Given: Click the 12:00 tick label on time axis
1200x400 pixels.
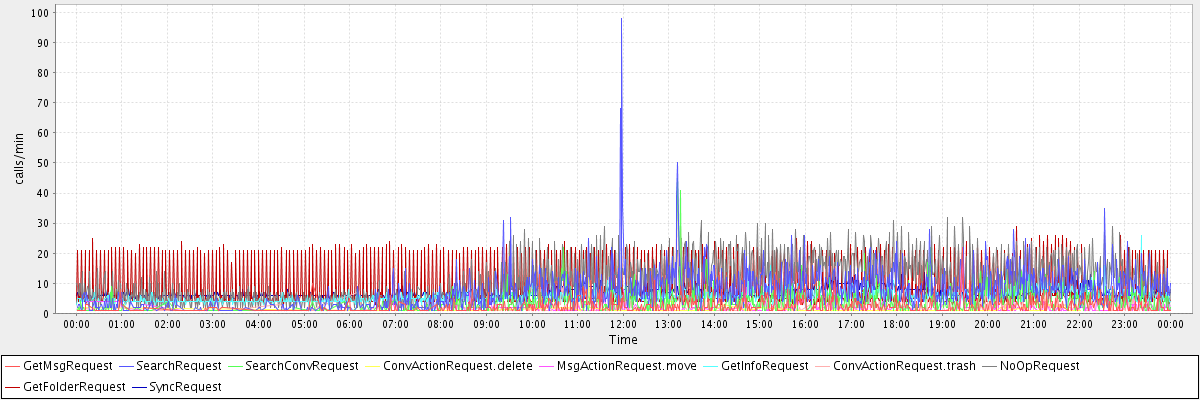Looking at the screenshot, I should (622, 325).
